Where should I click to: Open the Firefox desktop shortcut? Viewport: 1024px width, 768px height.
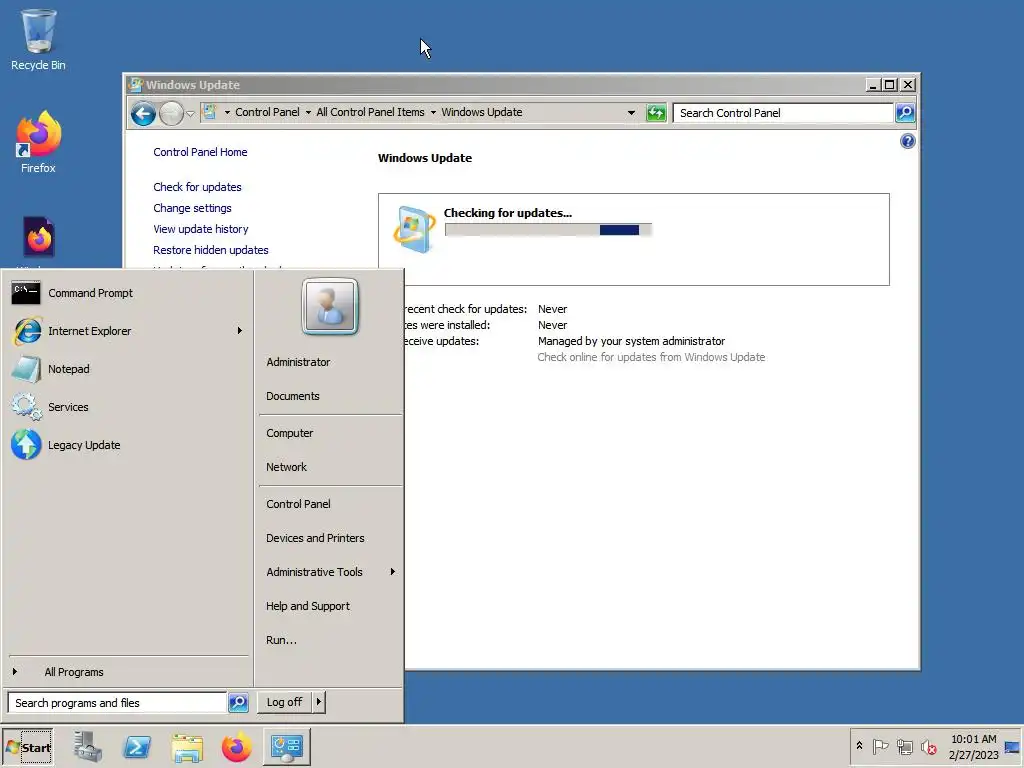38,142
